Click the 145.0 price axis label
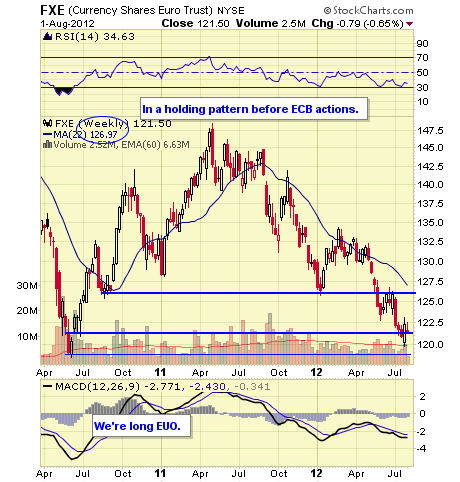460x482 pixels. click(x=430, y=147)
